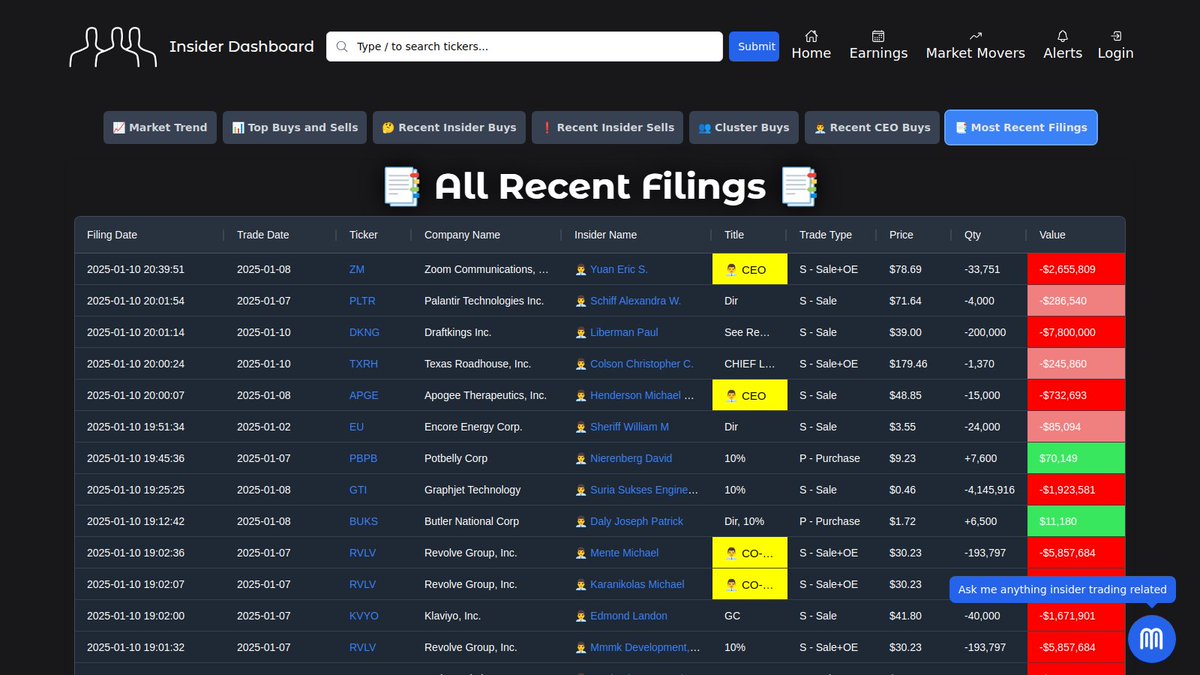The image size is (1200, 675).
Task: Click the person icon beside Schiff Alexandra W.
Action: point(581,301)
